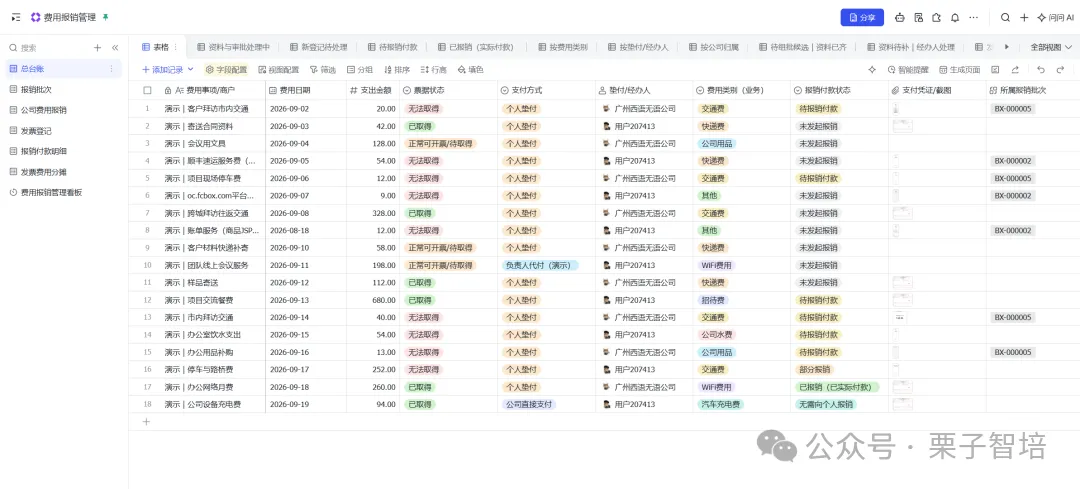The image size is (1080, 489).
Task: Click the arrow to scroll view tabs right
Action: tap(1007, 47)
